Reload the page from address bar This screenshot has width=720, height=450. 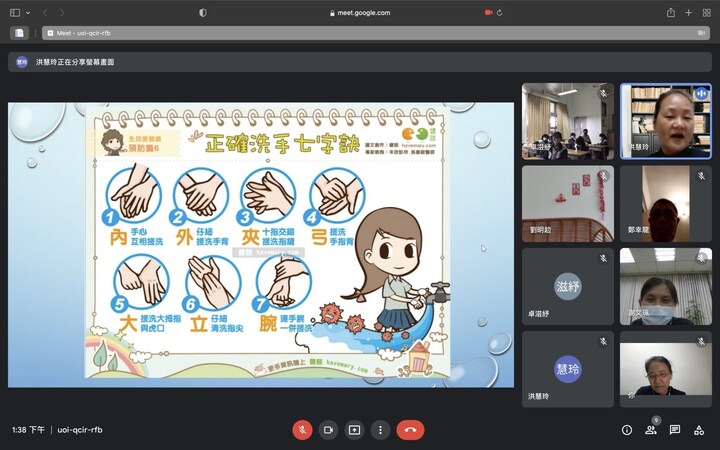click(499, 13)
